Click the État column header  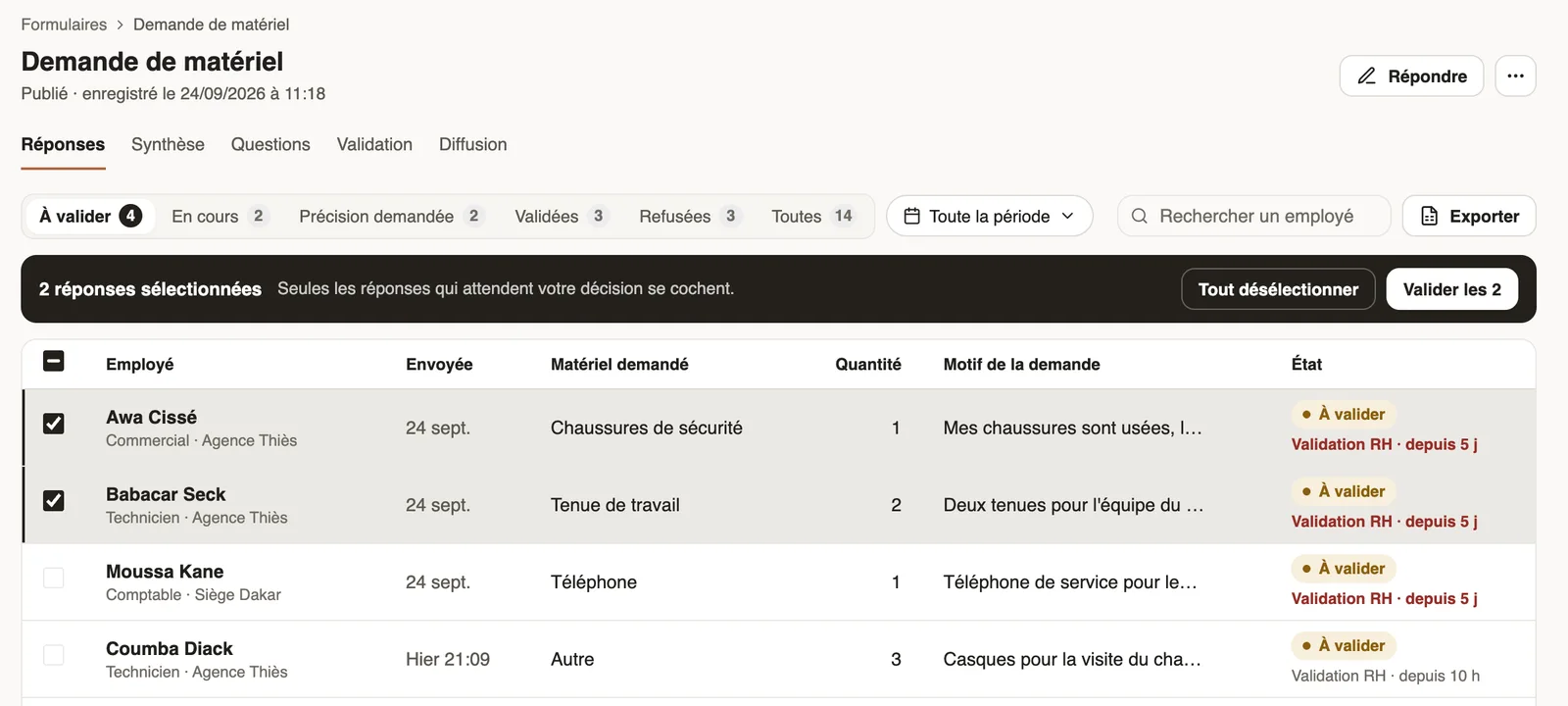coord(1306,364)
